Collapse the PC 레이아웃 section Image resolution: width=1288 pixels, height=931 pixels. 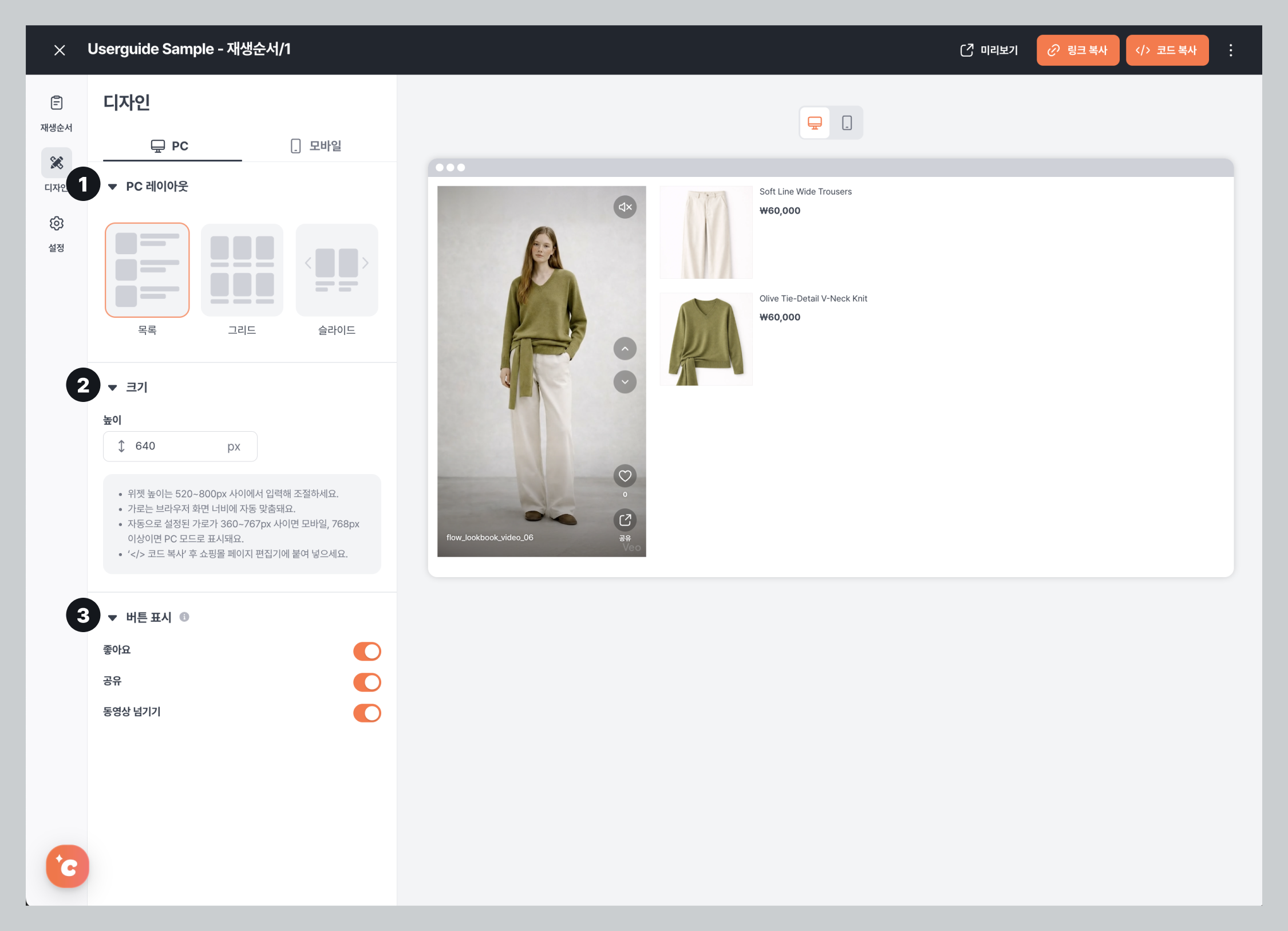coord(113,187)
